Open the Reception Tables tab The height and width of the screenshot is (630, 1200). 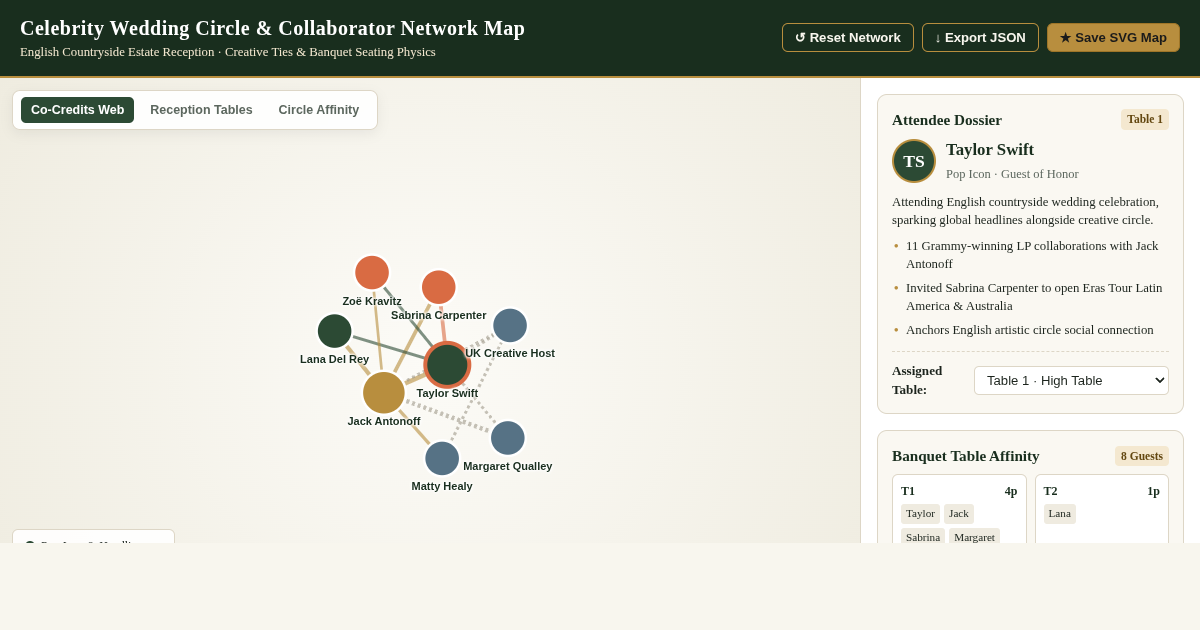(201, 110)
